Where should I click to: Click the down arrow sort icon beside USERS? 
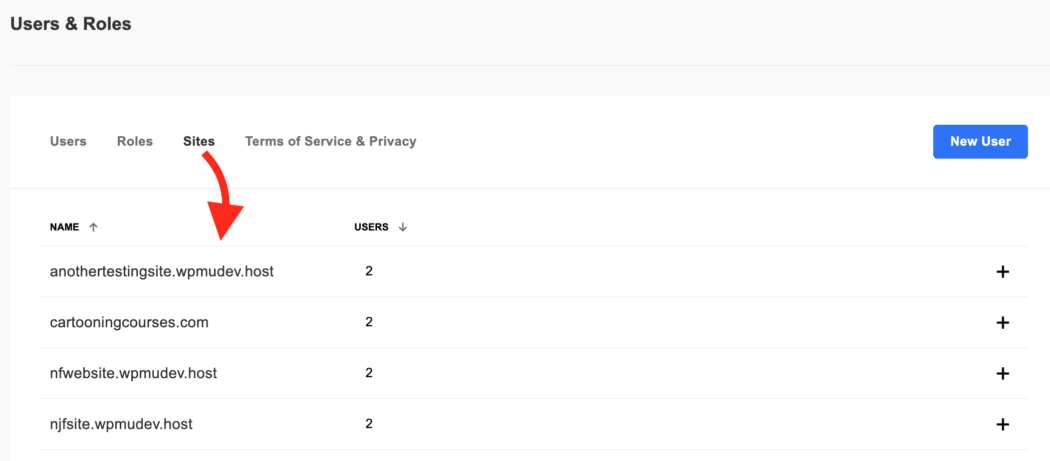pos(403,227)
